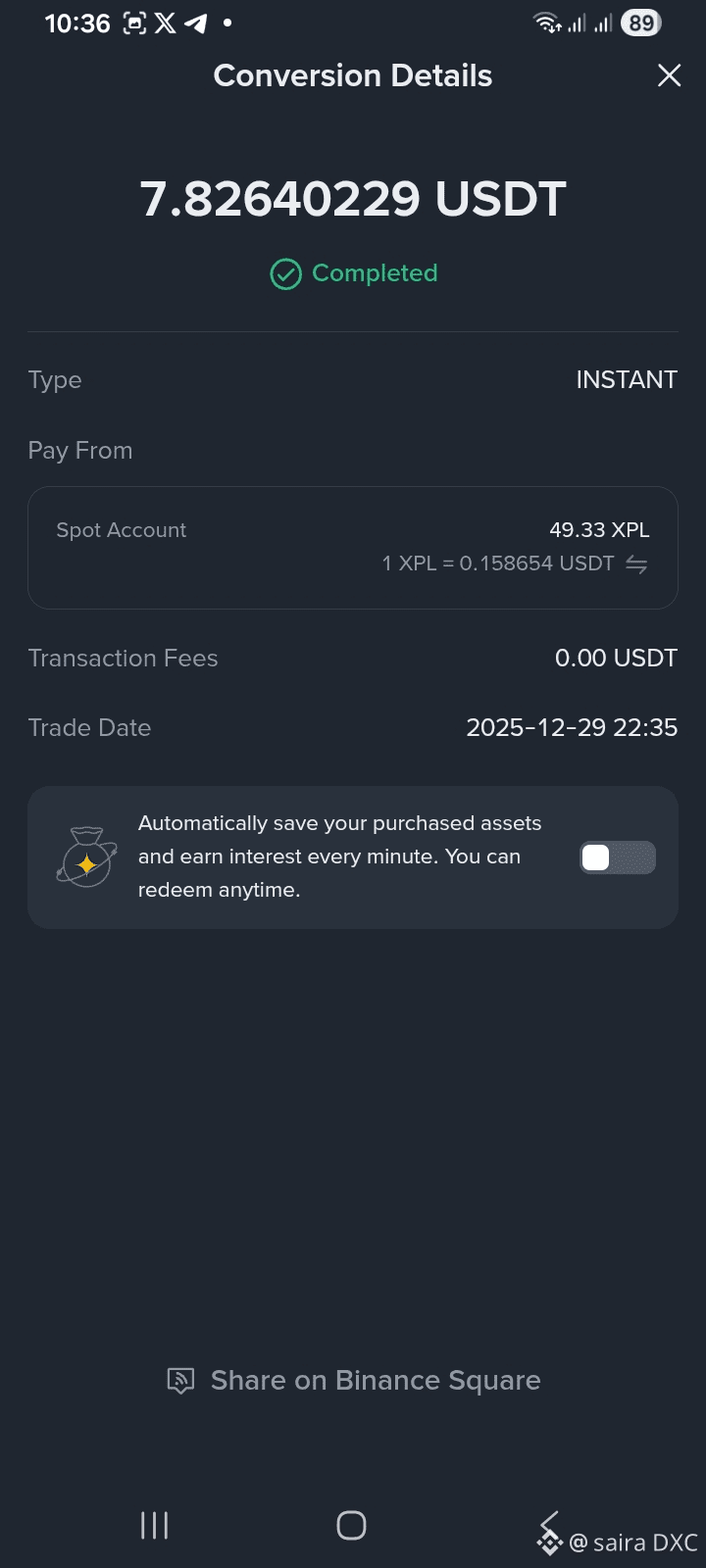Tap the Telegram notification icon in status bar

pyautogui.click(x=196, y=24)
